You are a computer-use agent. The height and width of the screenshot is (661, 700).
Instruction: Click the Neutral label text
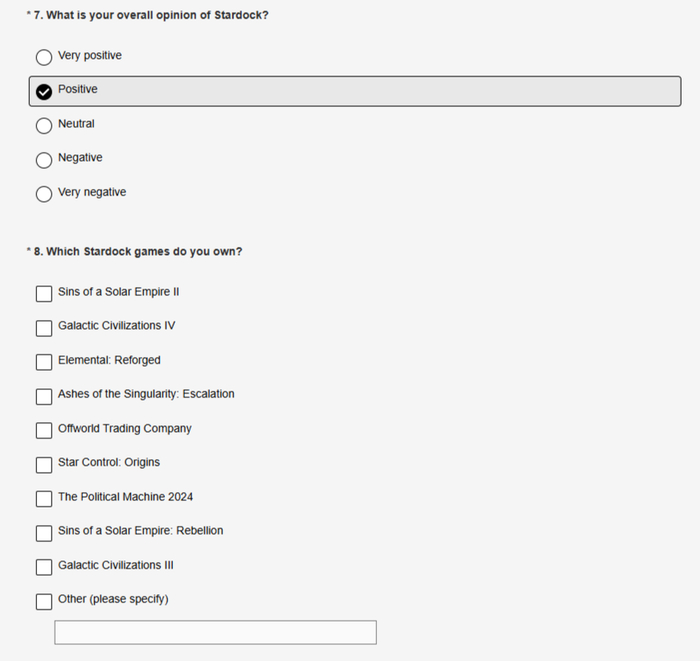tap(76, 124)
